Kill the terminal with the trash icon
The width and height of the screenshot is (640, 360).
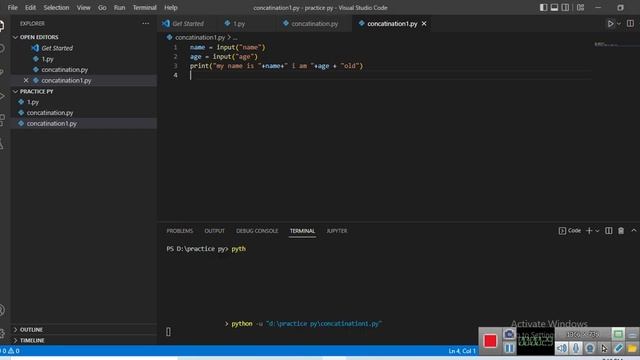[621, 231]
